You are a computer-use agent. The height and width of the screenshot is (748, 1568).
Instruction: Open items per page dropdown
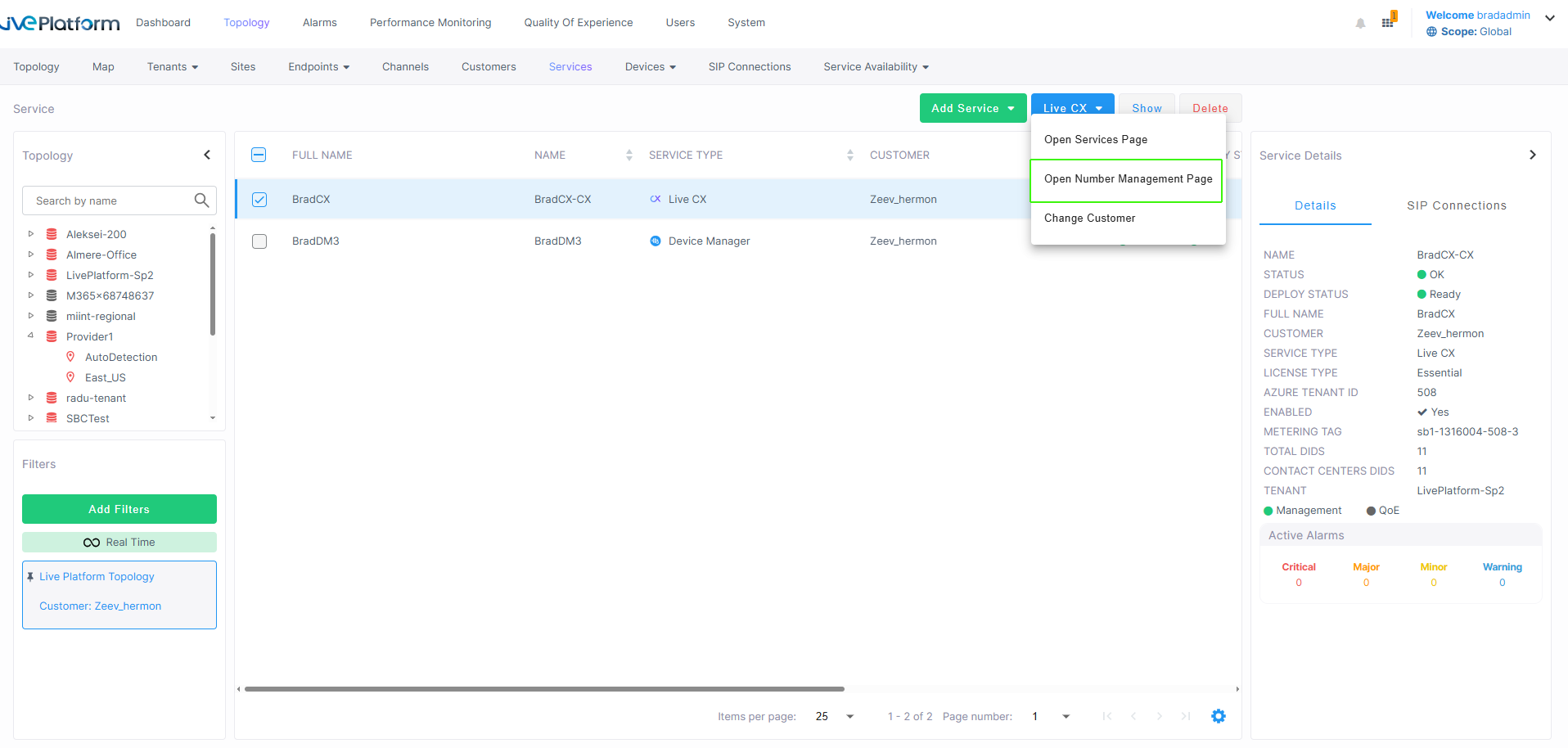[849, 717]
